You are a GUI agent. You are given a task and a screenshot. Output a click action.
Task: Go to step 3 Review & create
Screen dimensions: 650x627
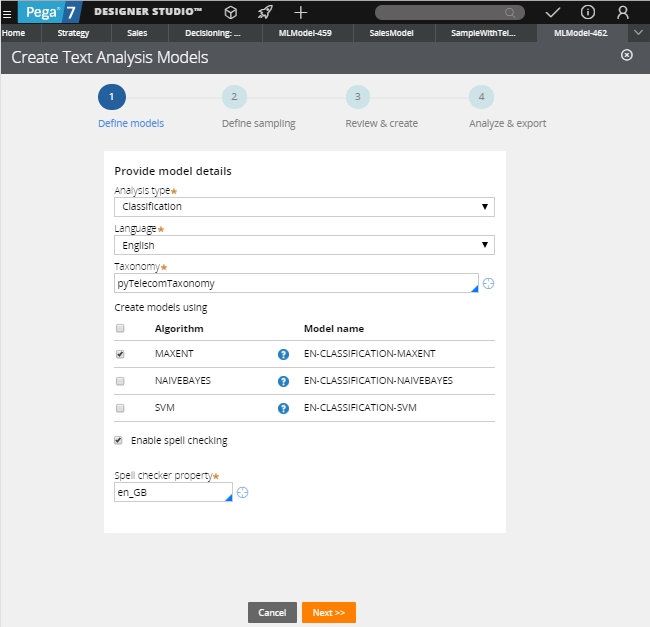(x=358, y=97)
